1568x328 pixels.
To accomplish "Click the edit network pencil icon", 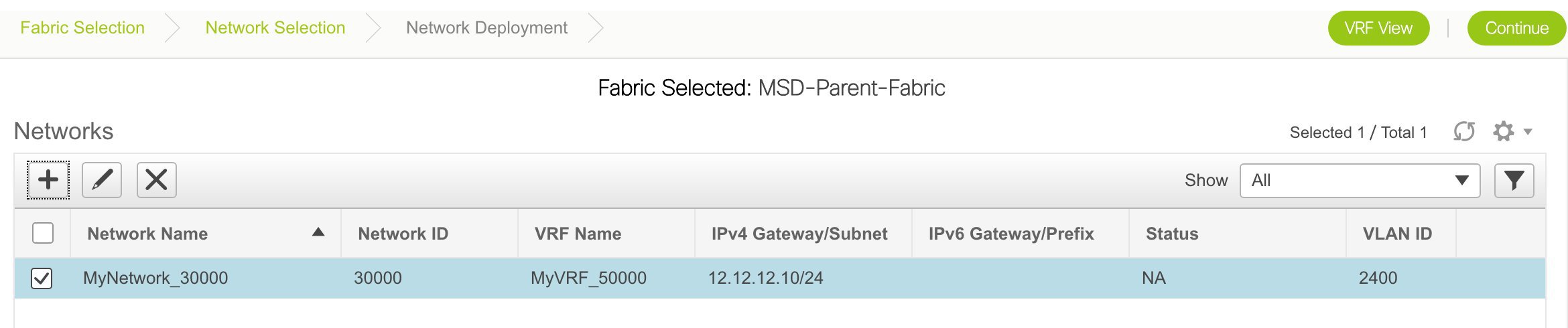I will click(102, 180).
